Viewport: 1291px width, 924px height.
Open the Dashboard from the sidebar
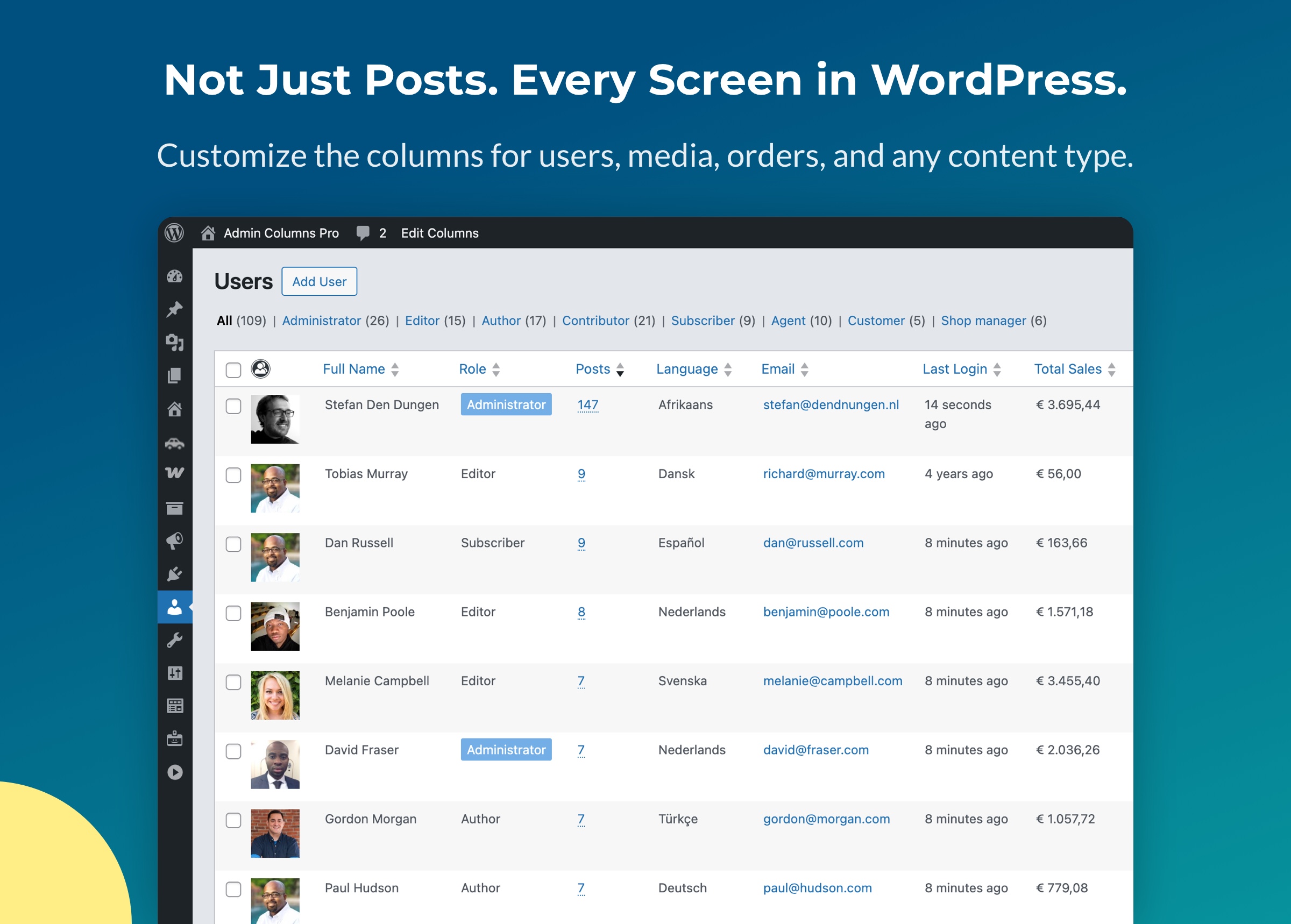pyautogui.click(x=175, y=276)
